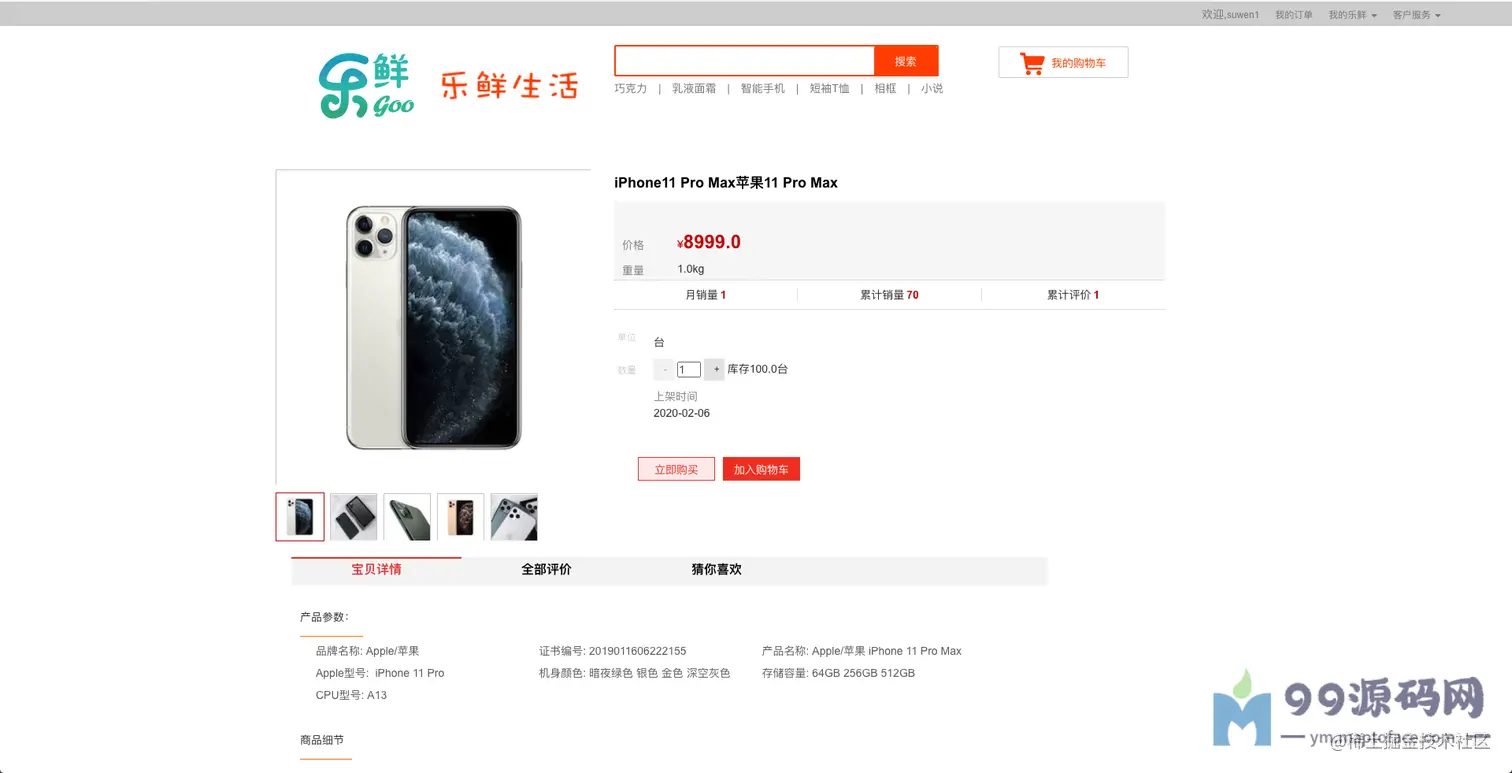The width and height of the screenshot is (1512, 773).
Task: Select the black phone case thumbnail
Action: [354, 517]
